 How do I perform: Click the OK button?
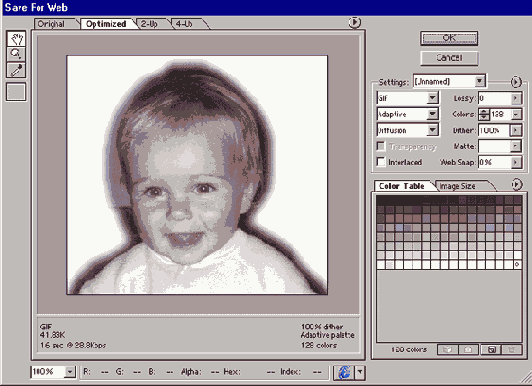[x=449, y=38]
